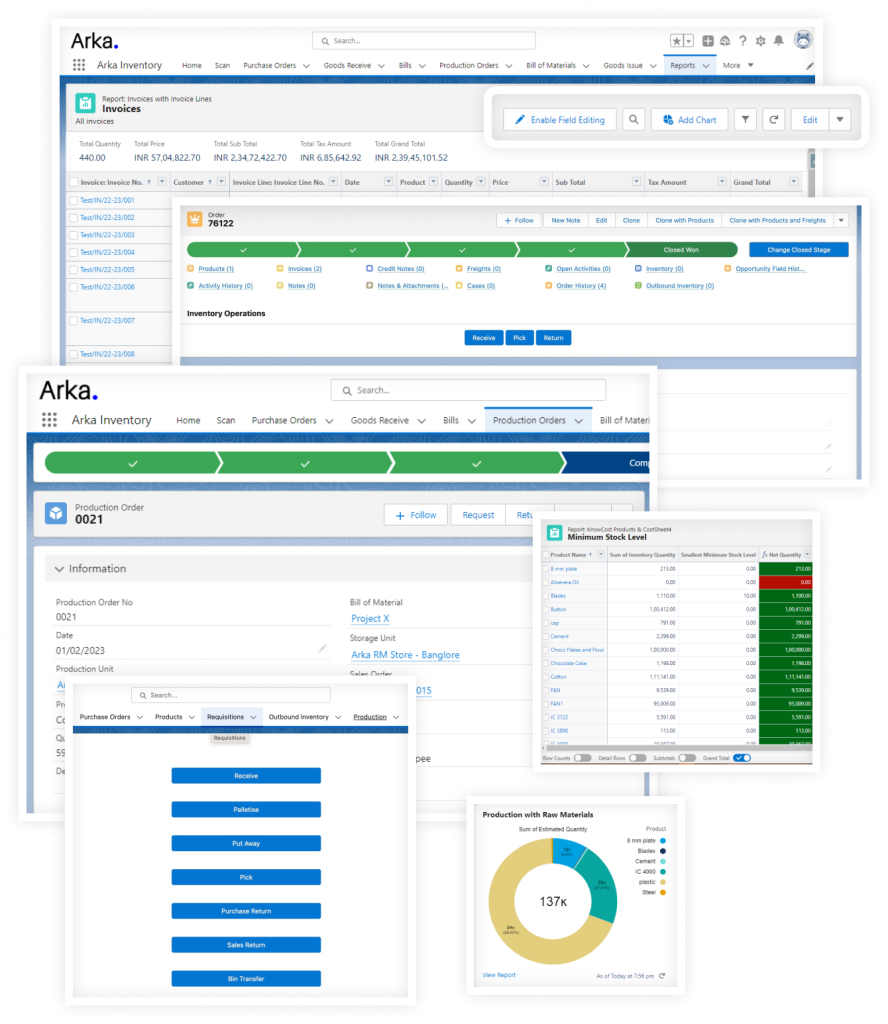The image size is (888, 1024).
Task: Tick the Cement row checkbox
Action: (x=546, y=636)
